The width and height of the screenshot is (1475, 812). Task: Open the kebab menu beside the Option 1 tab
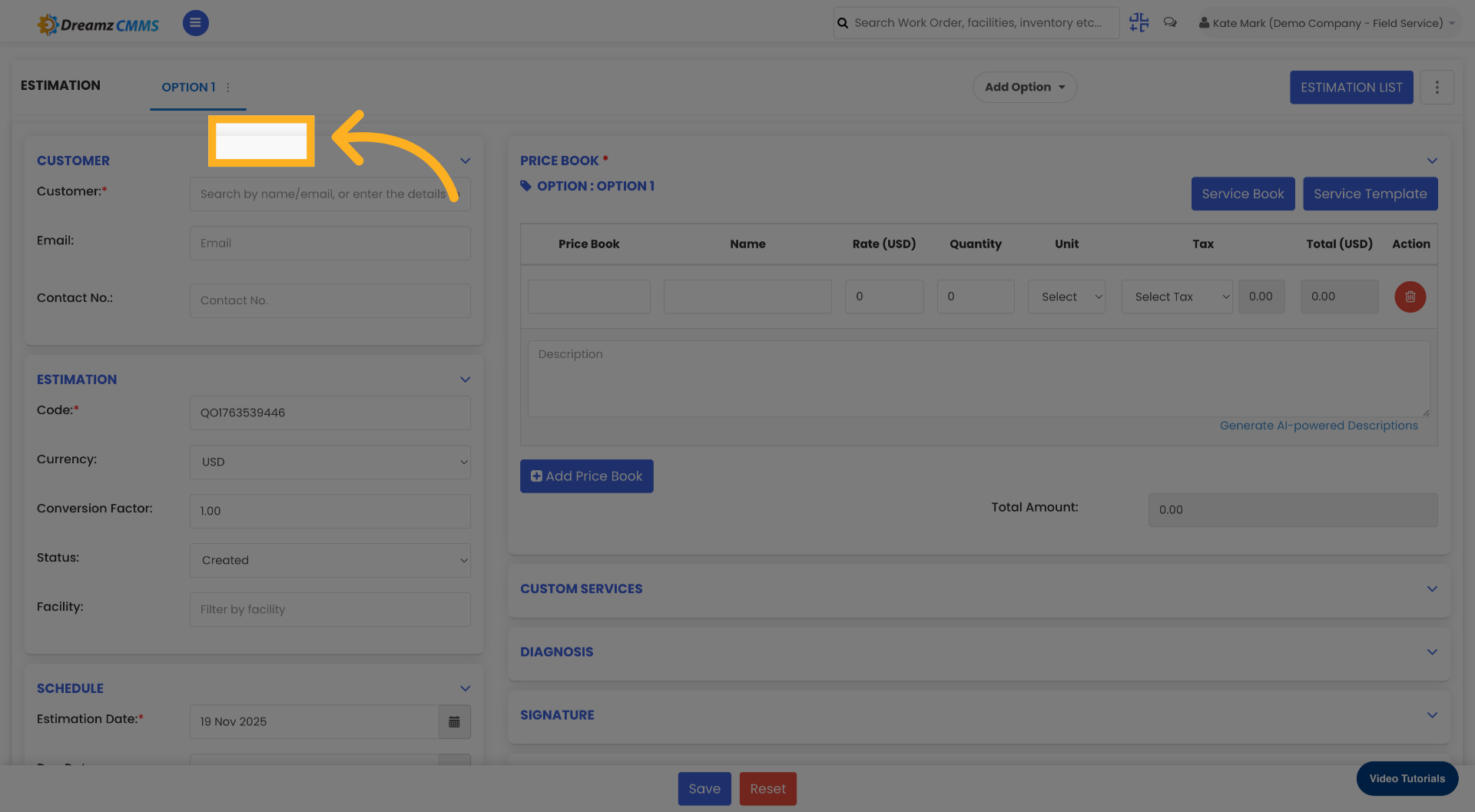[x=228, y=87]
